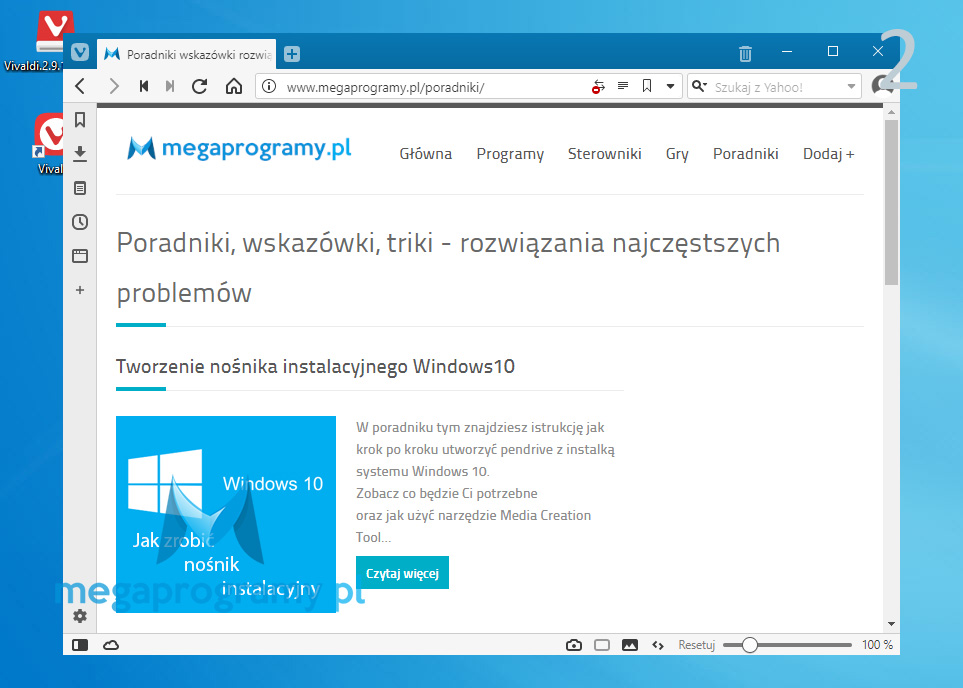This screenshot has width=963, height=688.
Task: Open the page tiling options
Action: [x=602, y=645]
